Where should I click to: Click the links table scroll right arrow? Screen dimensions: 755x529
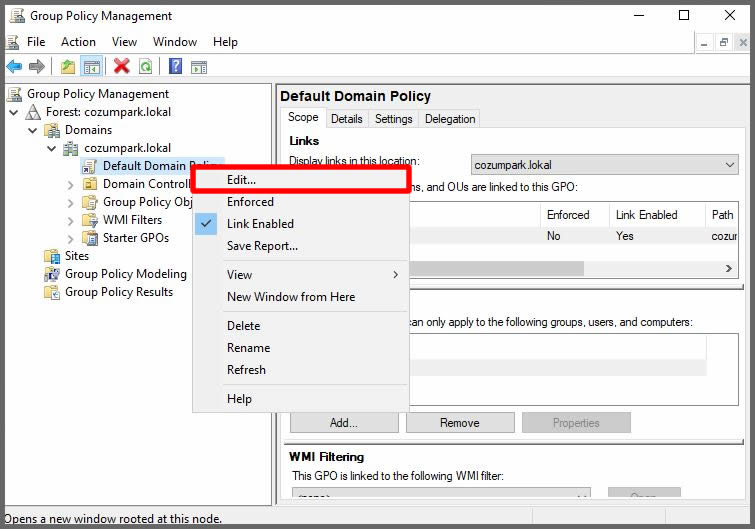729,268
